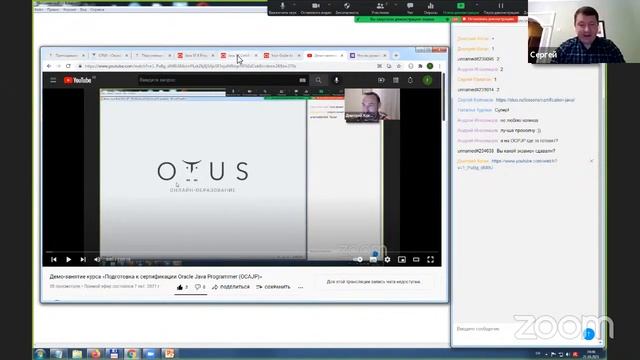640x360 pixels.
Task: Switch to the first Chrome tab
Action: coord(67,55)
